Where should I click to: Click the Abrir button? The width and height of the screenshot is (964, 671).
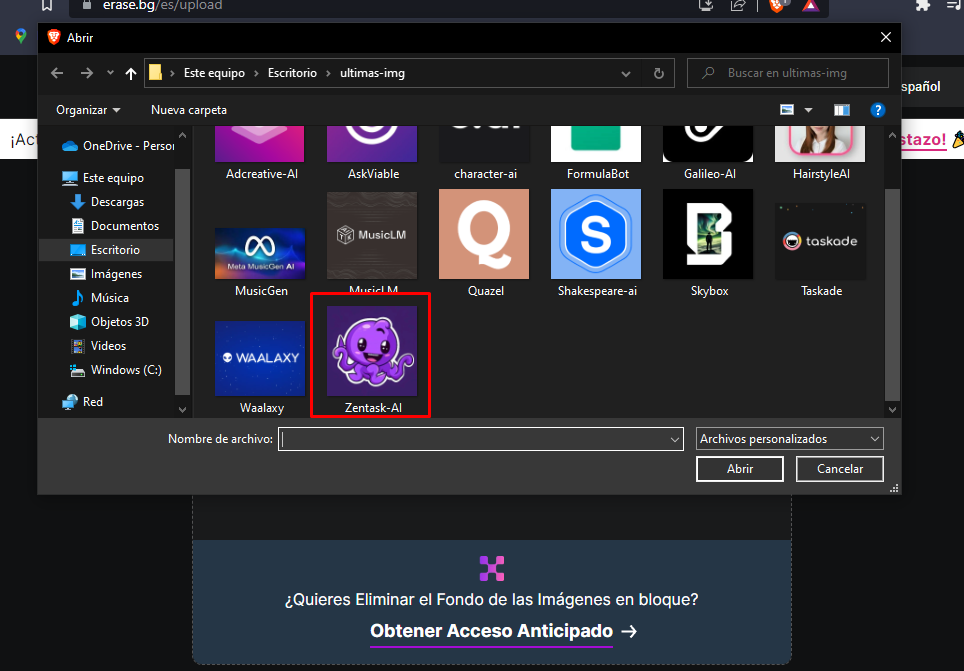tap(740, 469)
